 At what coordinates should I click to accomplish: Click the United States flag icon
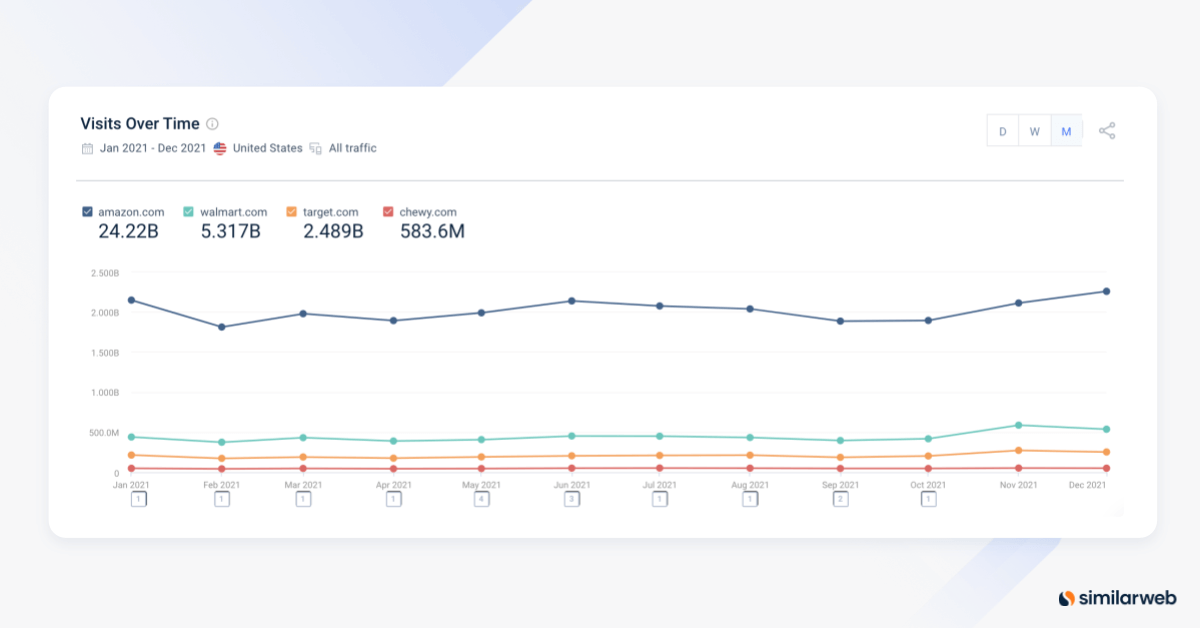(220, 148)
